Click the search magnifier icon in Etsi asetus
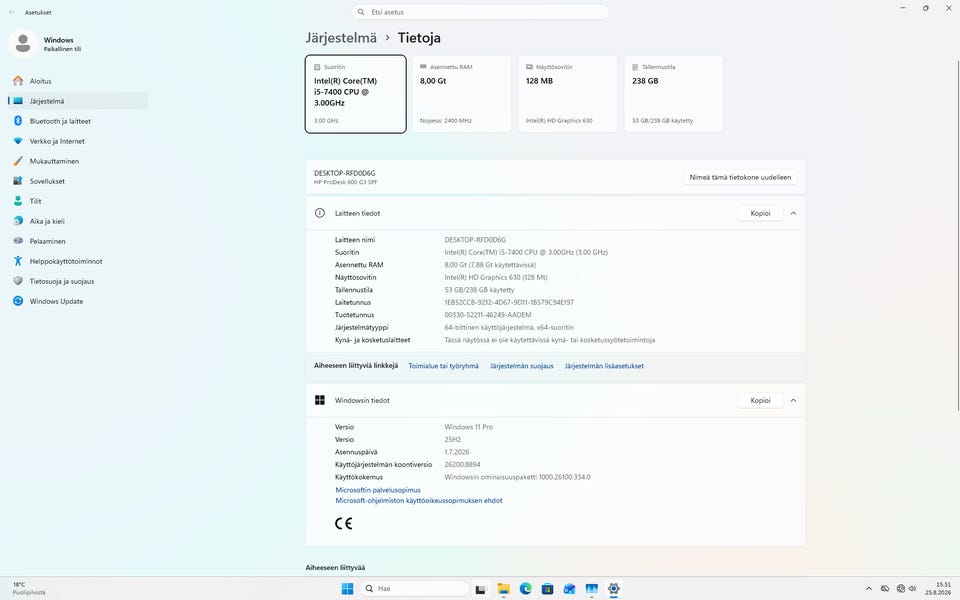 (361, 12)
